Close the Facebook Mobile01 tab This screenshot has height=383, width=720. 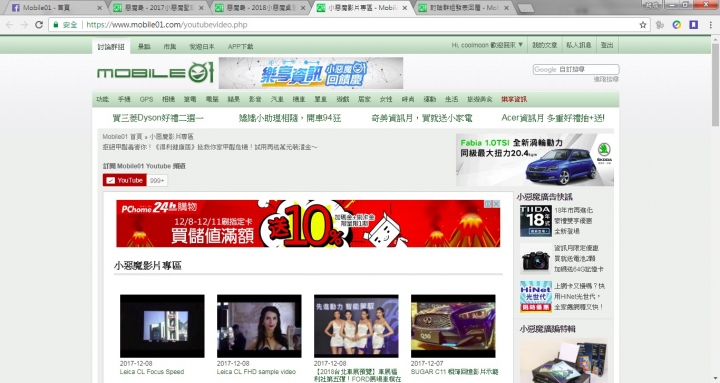coord(100,8)
